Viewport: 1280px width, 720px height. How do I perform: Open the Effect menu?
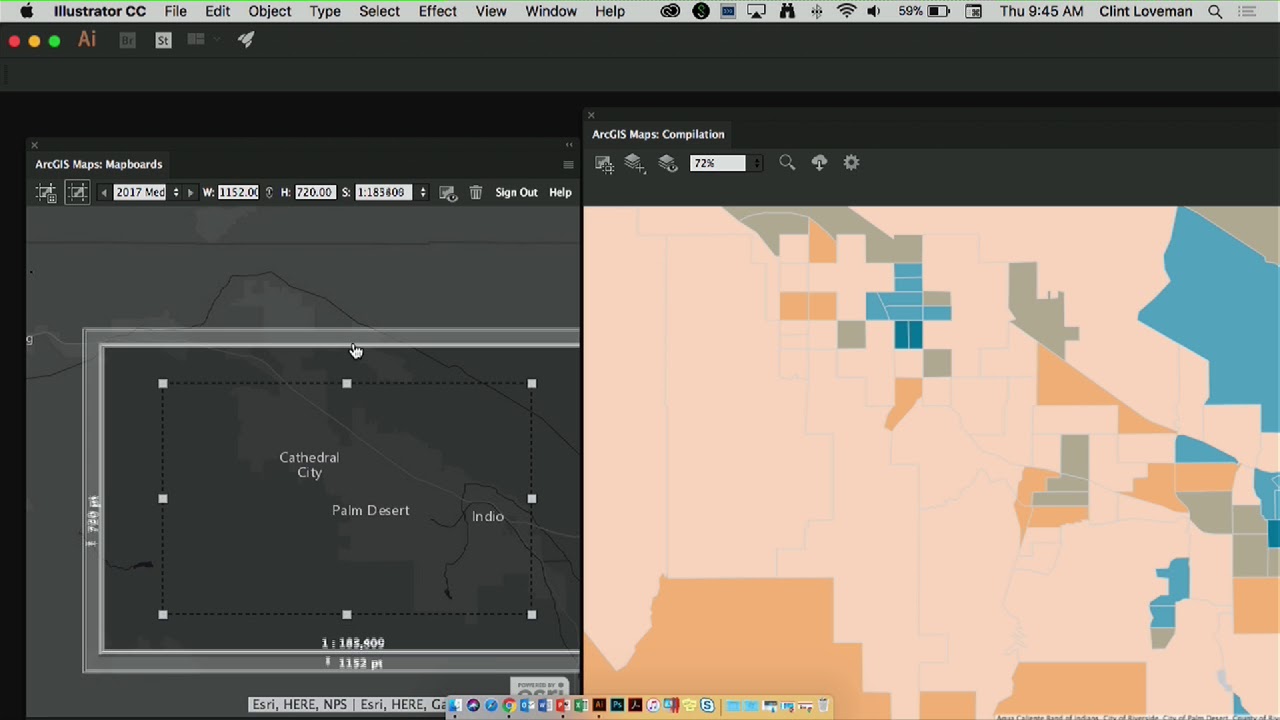[x=438, y=11]
